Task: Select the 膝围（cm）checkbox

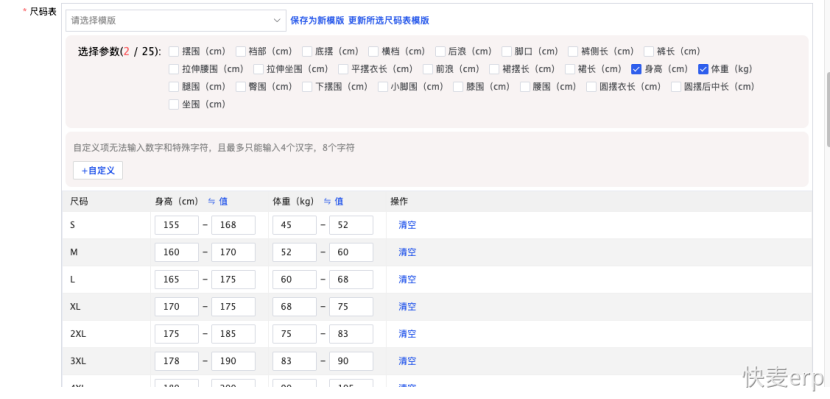Action: [x=458, y=87]
